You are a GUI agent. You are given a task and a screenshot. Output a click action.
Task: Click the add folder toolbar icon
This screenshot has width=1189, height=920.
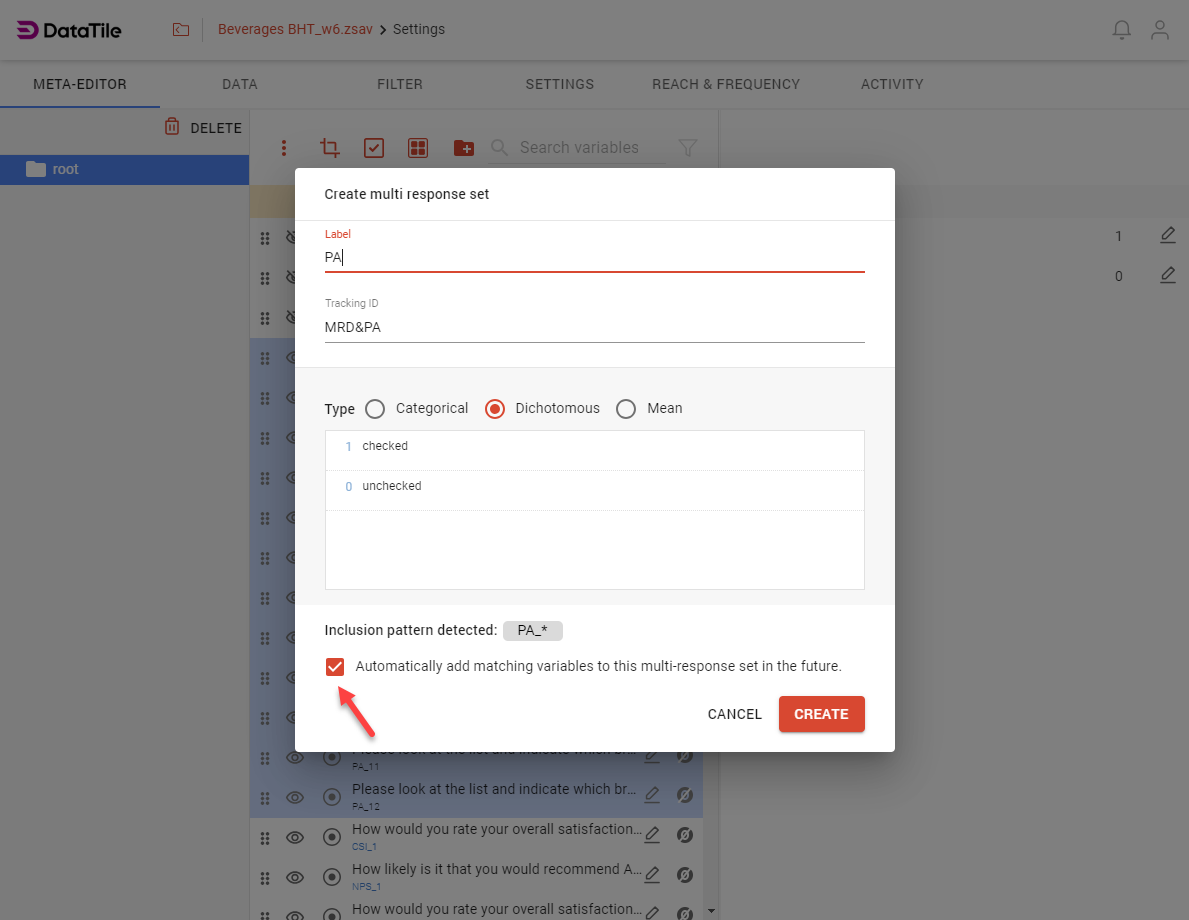[x=463, y=148]
